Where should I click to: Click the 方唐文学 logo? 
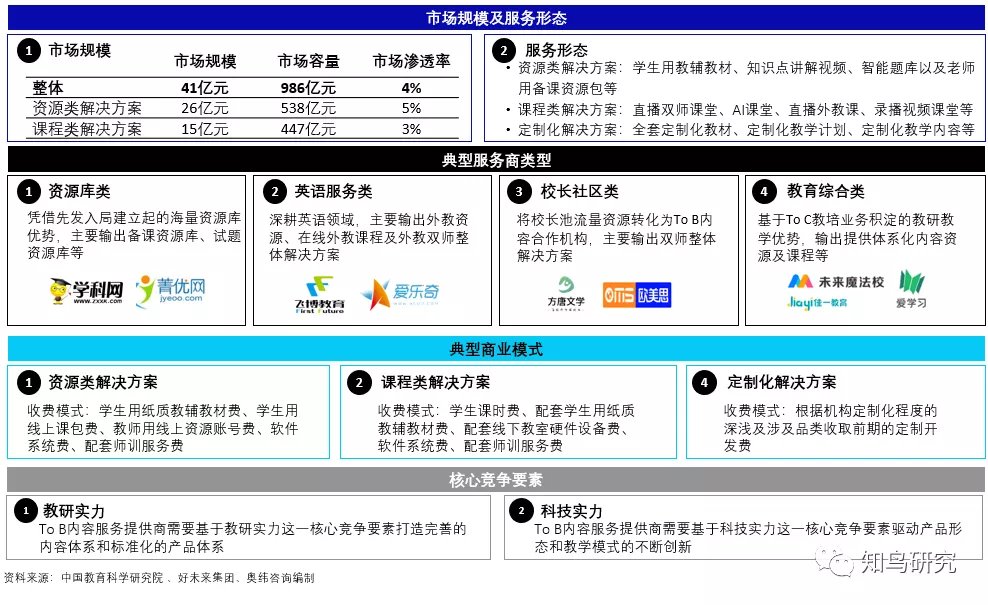pyautogui.click(x=567, y=292)
